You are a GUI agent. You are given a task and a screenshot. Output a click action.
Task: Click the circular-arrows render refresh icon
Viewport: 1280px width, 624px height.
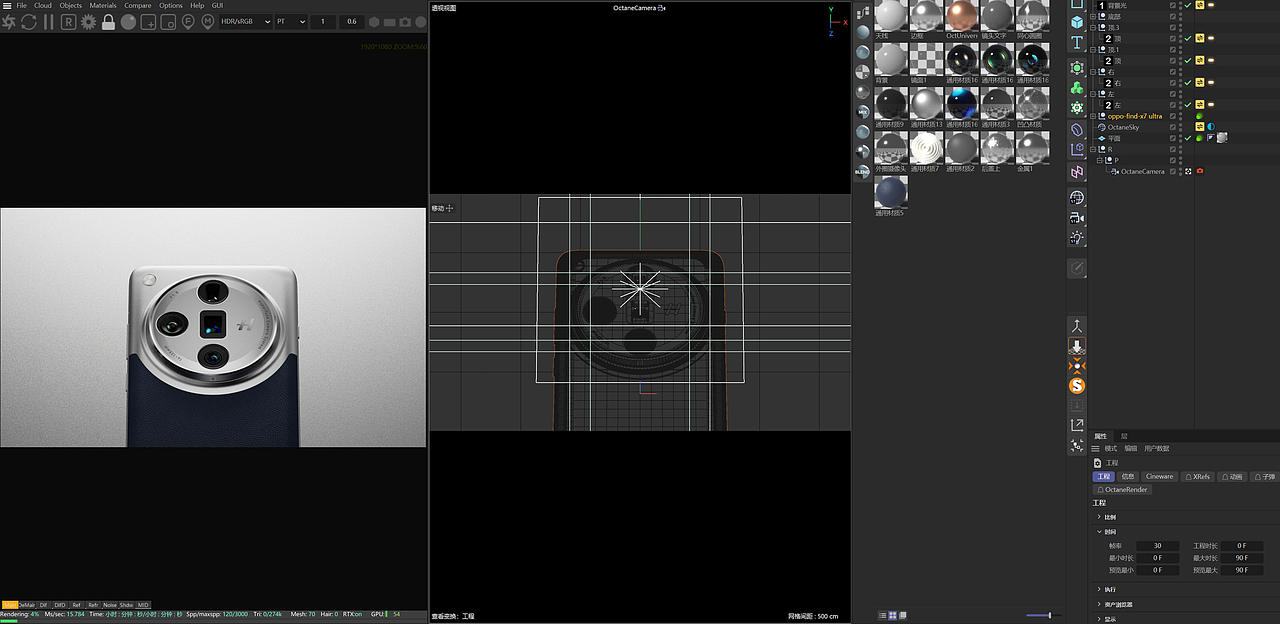[28, 21]
